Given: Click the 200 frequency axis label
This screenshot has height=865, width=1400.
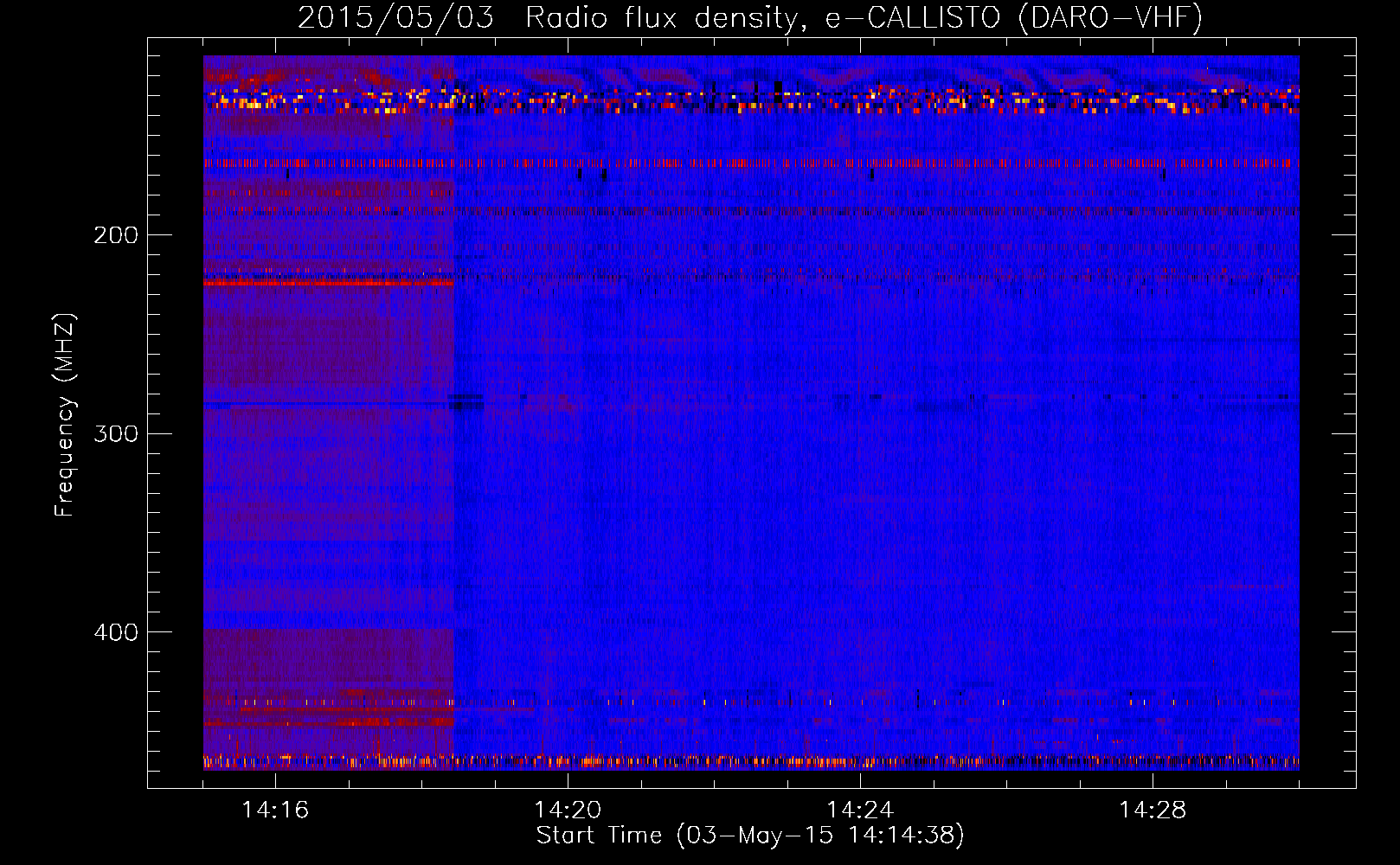Looking at the screenshot, I should click(x=116, y=235).
